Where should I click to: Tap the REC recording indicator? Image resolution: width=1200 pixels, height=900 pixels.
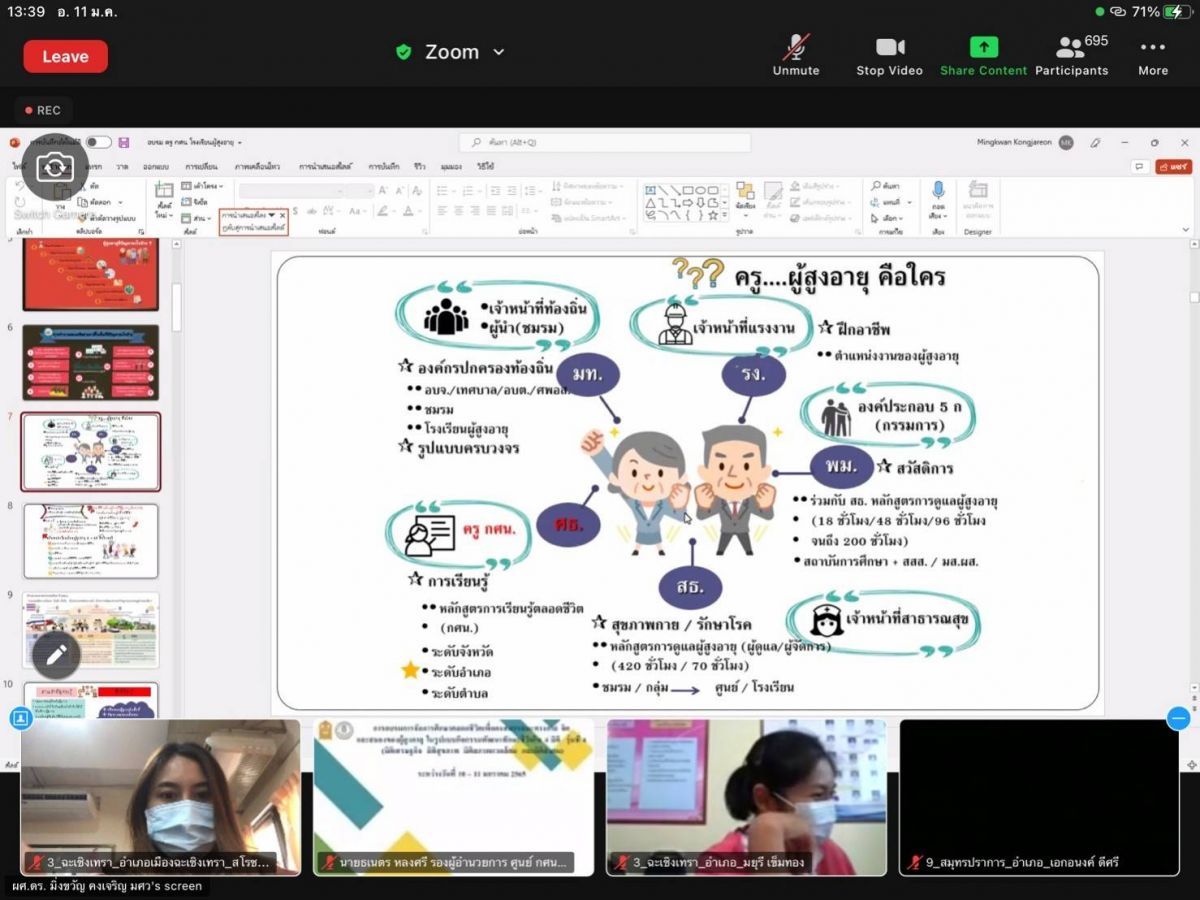pyautogui.click(x=43, y=110)
